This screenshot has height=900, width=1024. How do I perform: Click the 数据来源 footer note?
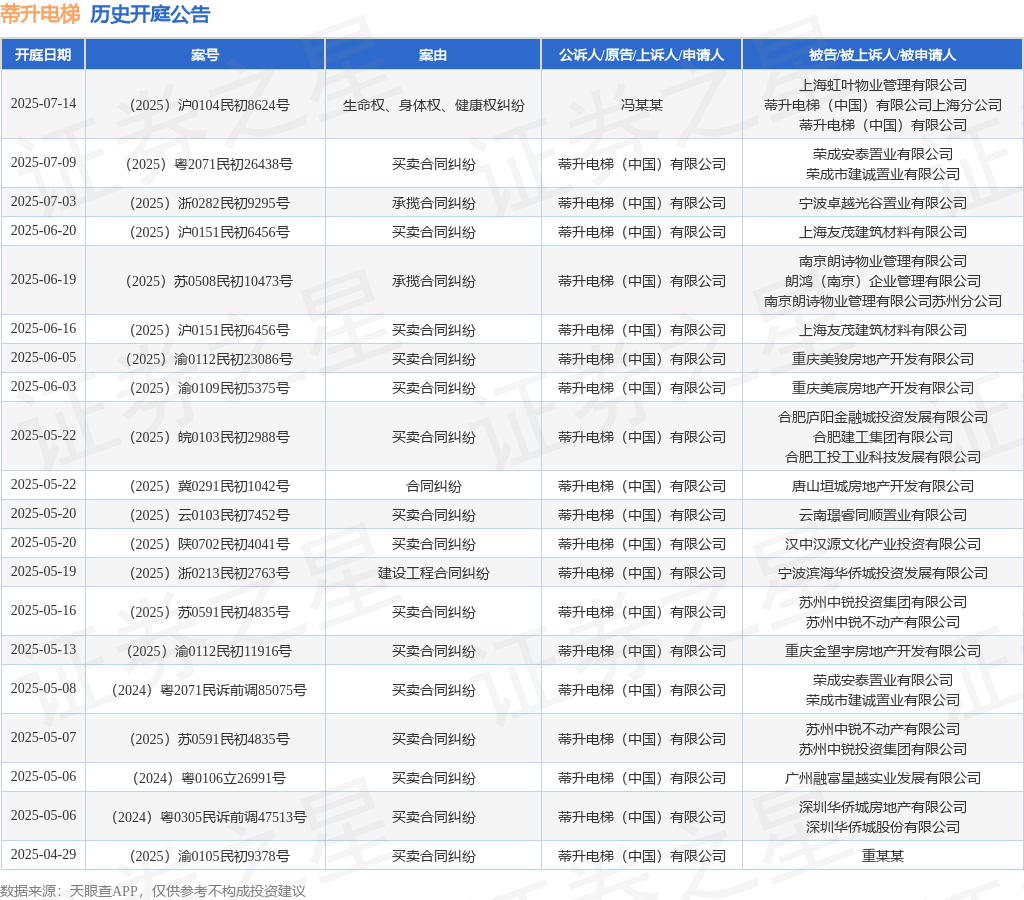point(153,891)
